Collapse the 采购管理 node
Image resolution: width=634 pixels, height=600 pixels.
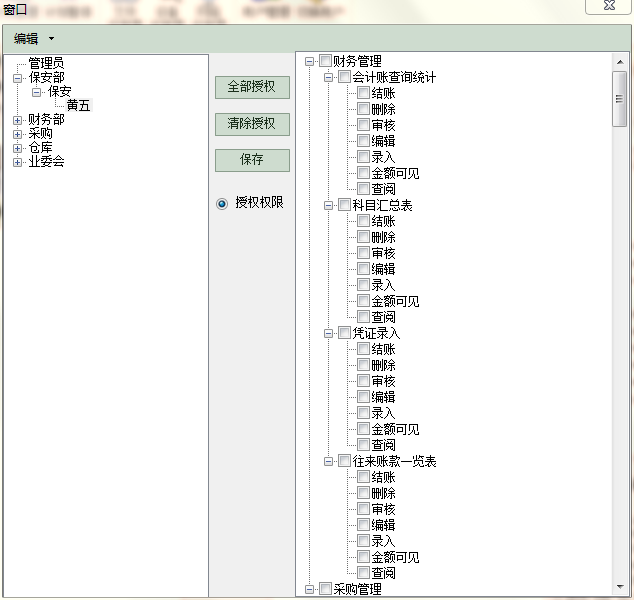tap(309, 589)
